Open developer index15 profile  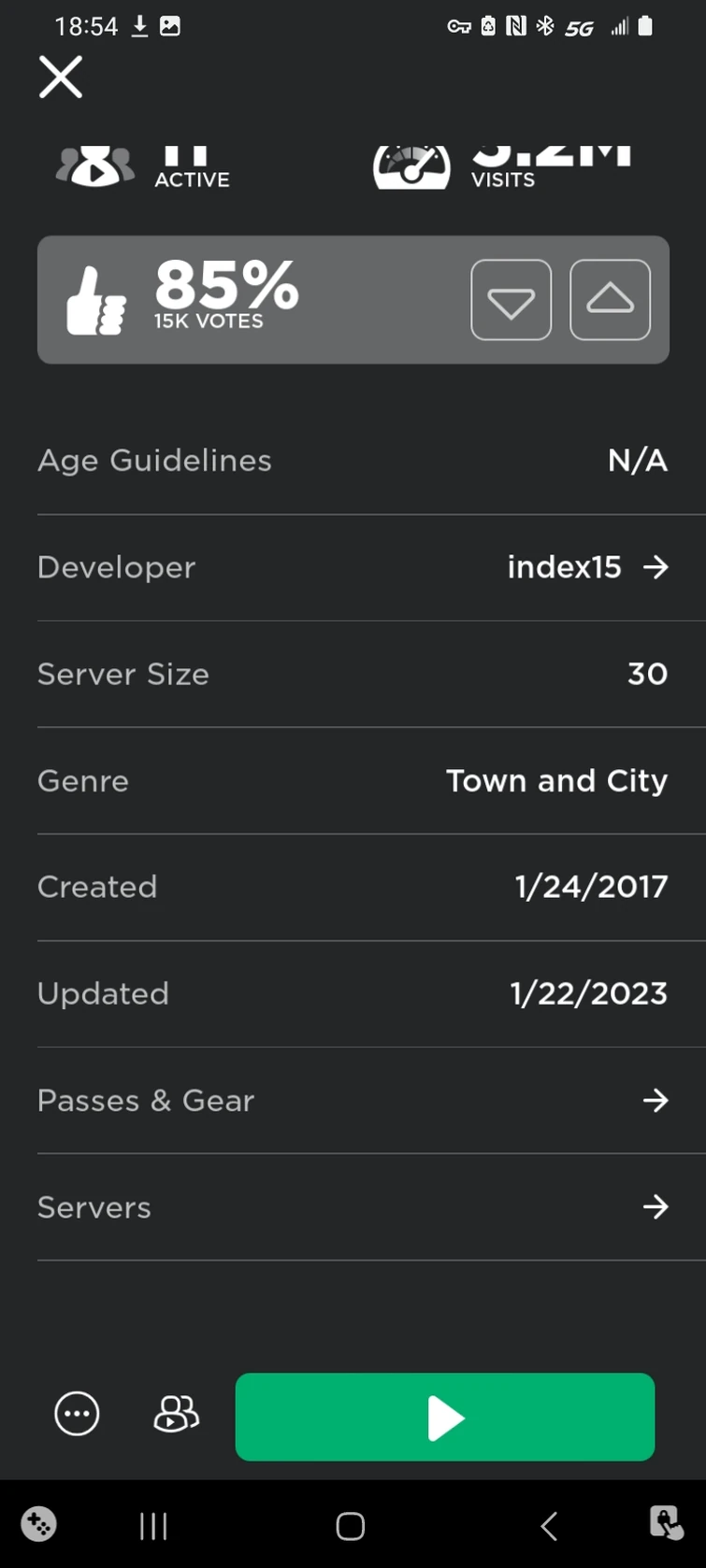click(564, 567)
